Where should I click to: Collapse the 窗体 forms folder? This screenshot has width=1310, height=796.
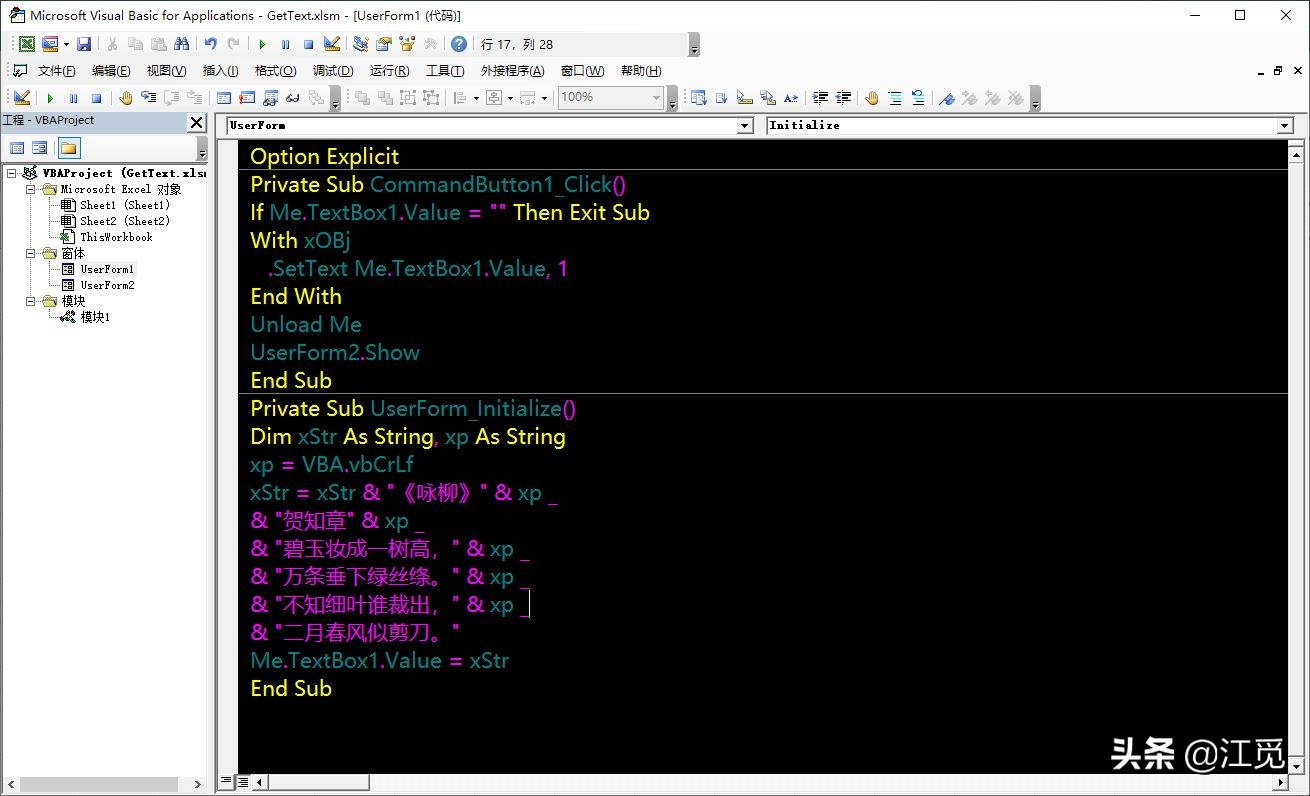(x=30, y=253)
